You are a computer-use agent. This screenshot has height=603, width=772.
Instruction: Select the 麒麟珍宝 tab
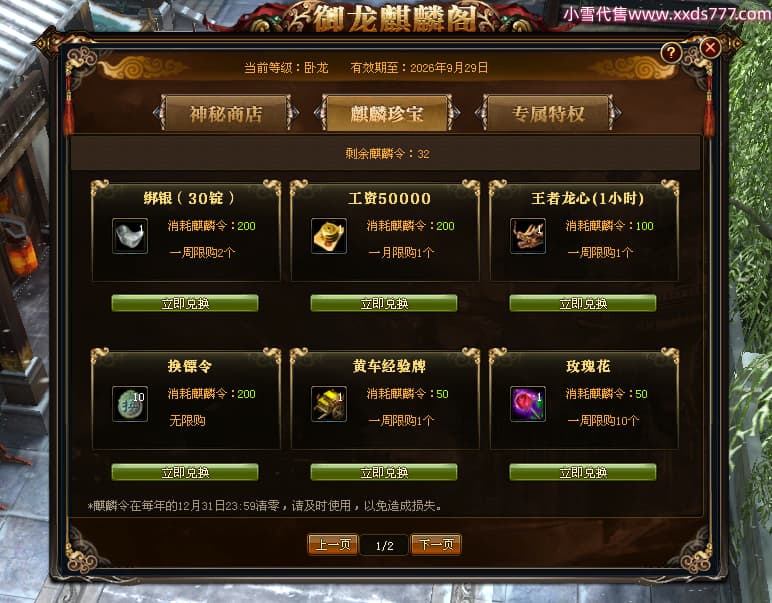tap(387, 114)
